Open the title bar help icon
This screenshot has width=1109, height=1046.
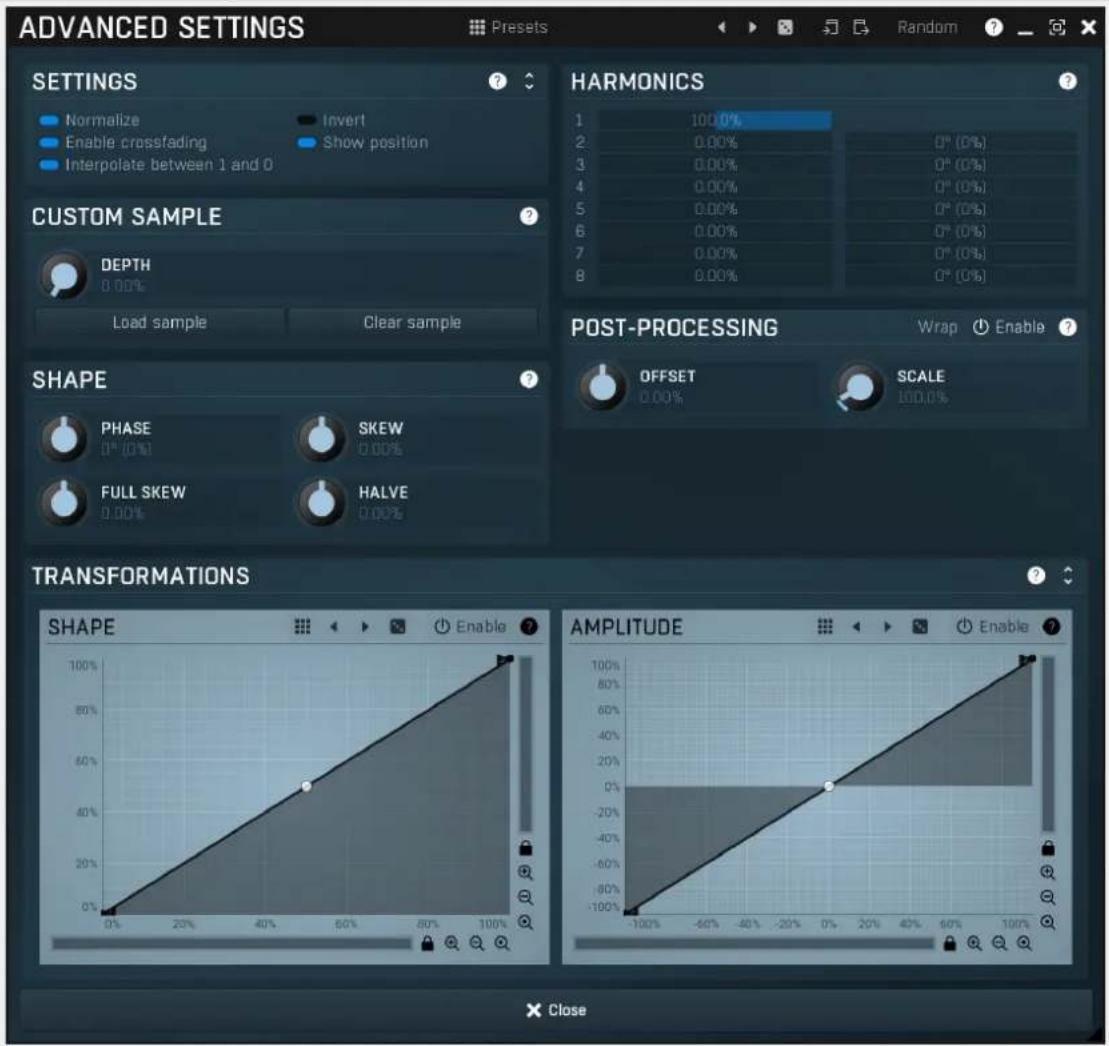(993, 27)
